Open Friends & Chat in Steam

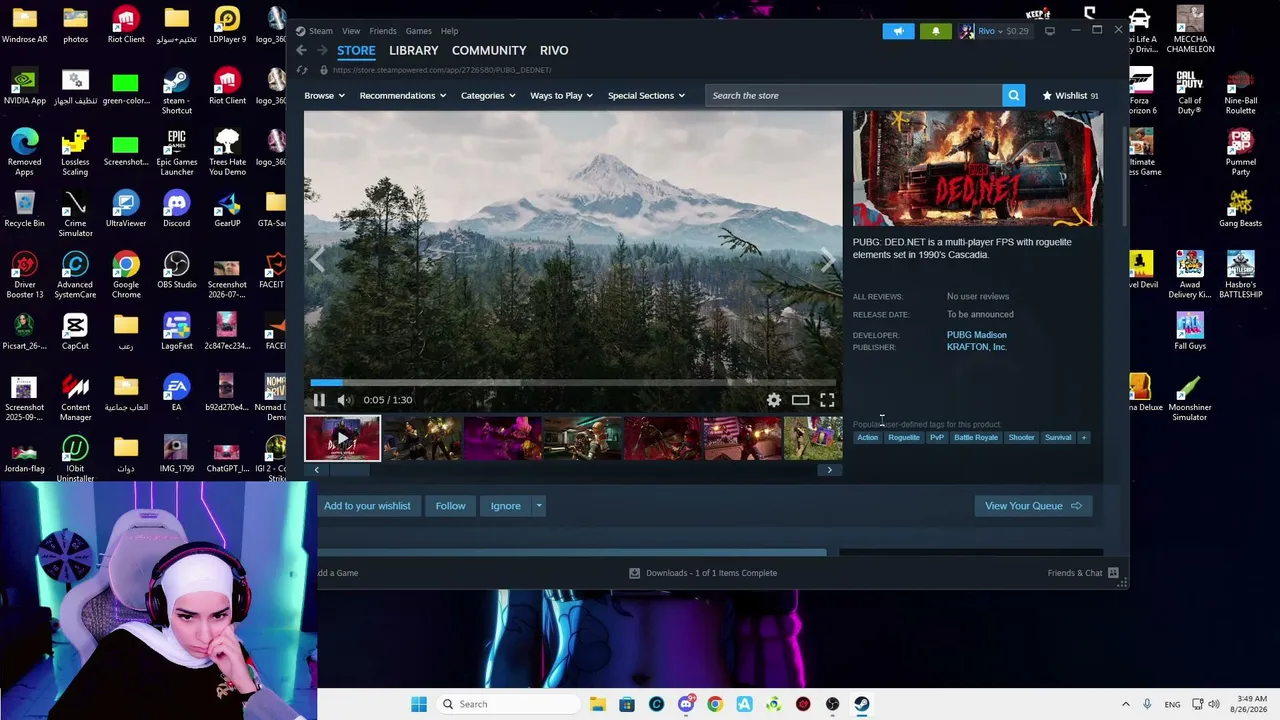click(x=1083, y=573)
